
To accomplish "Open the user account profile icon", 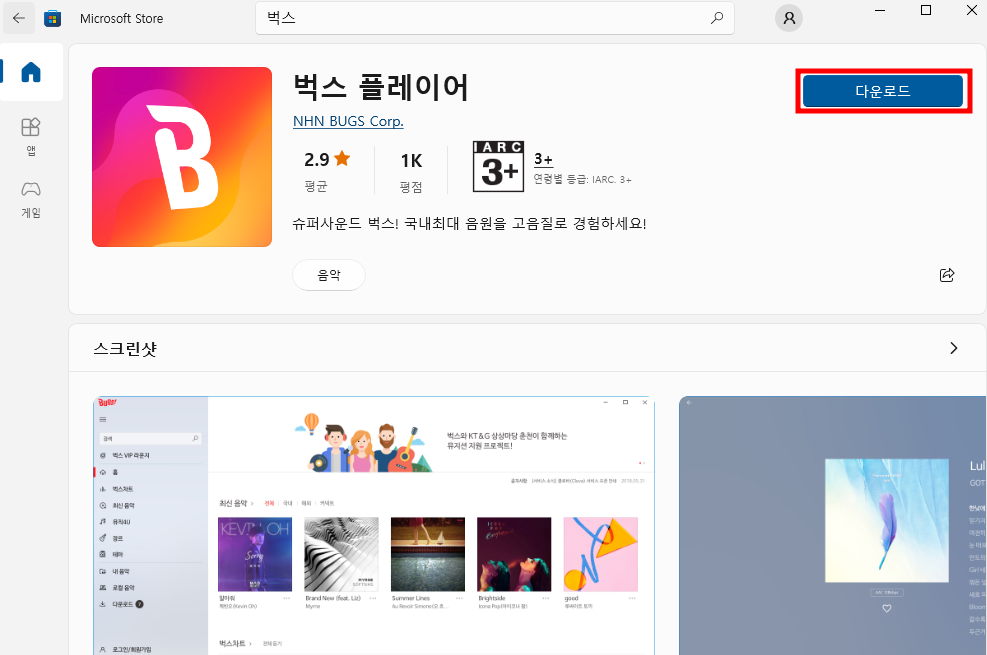I will (x=789, y=18).
